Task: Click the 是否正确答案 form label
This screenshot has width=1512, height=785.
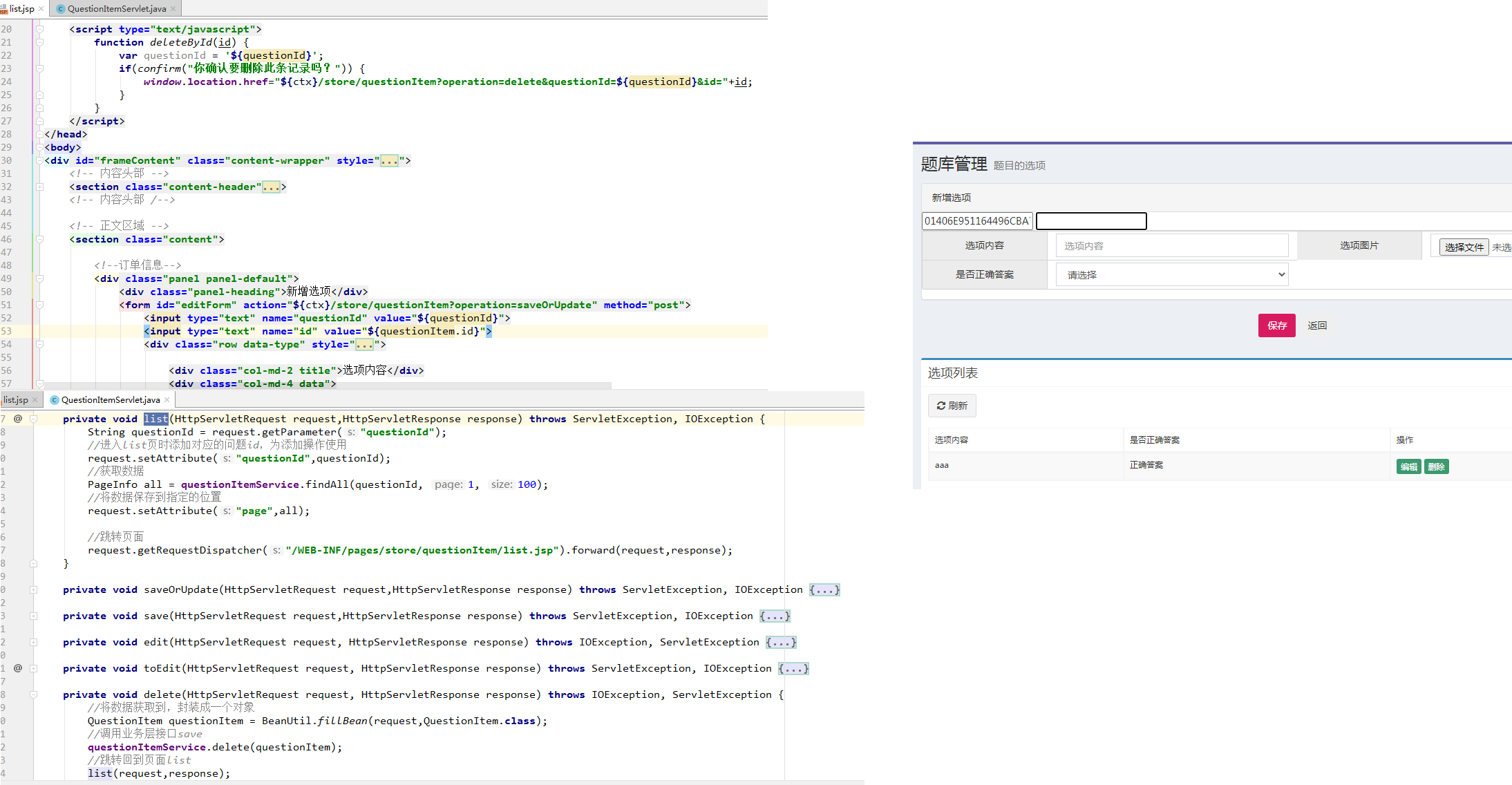Action: point(984,275)
